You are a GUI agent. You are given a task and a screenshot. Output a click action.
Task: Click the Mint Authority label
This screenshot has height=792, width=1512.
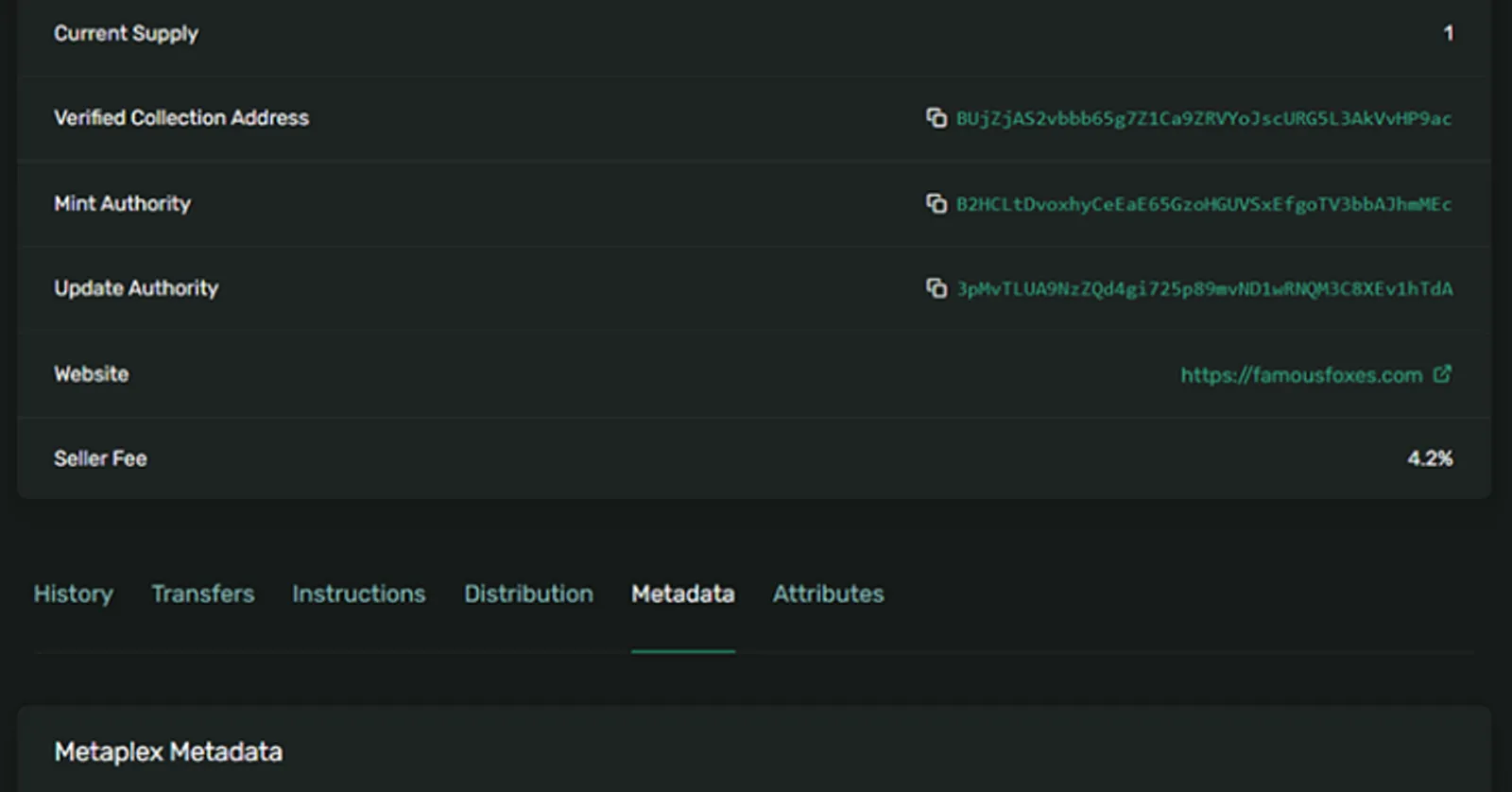[123, 204]
